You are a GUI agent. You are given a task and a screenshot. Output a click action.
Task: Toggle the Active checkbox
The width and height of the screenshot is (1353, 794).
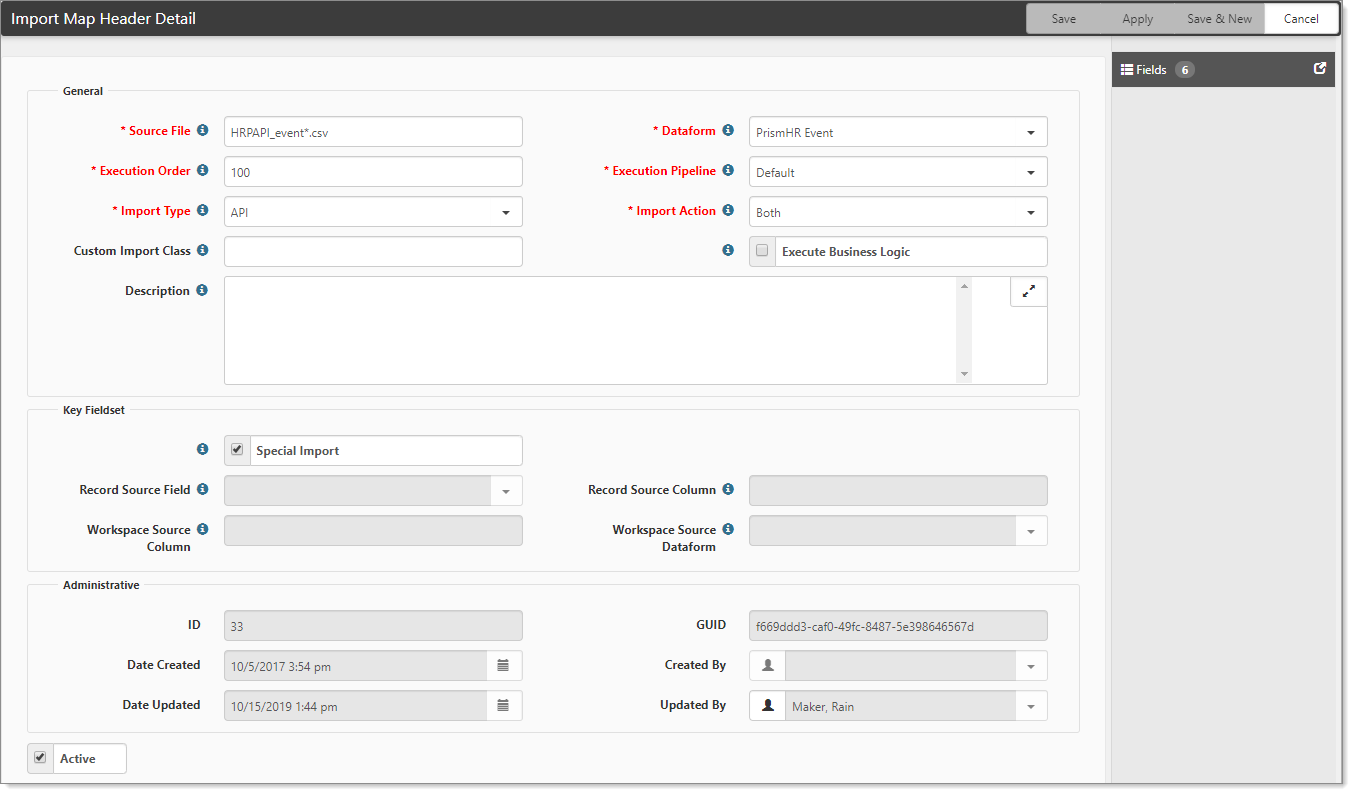click(40, 758)
